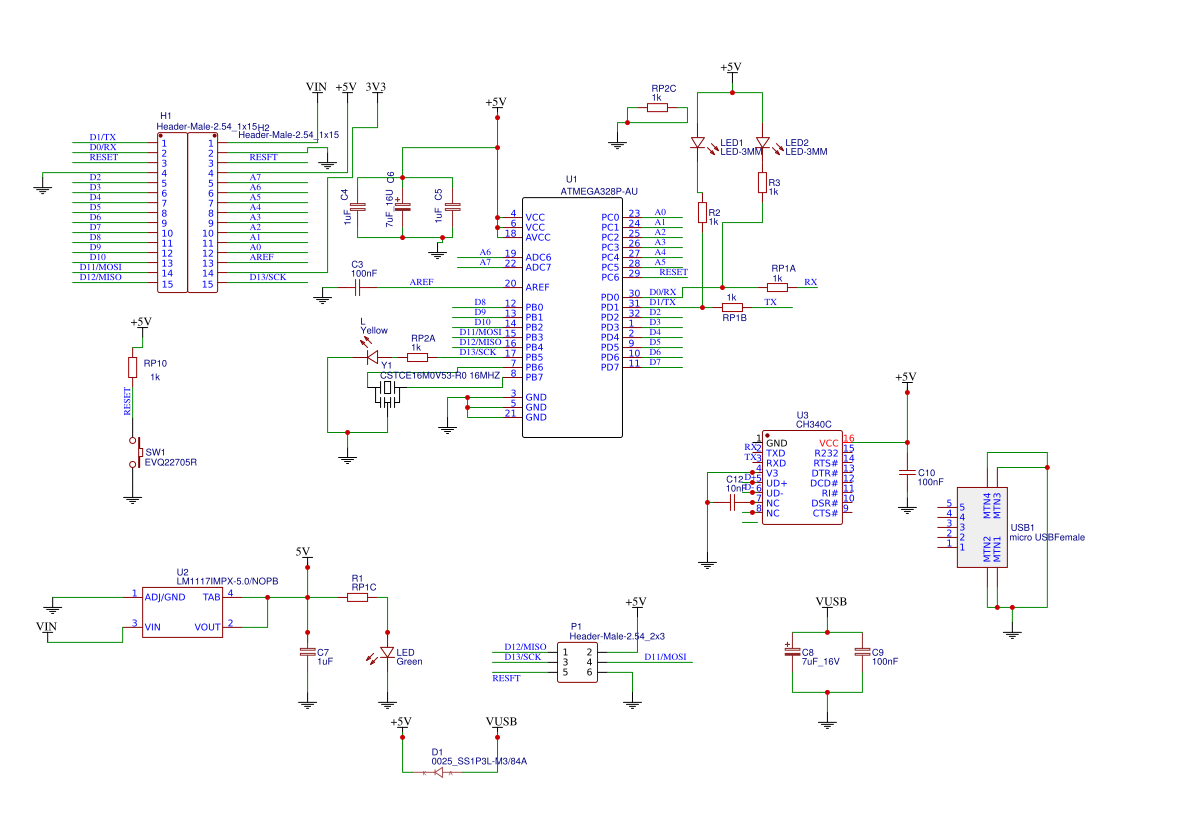The width and height of the screenshot is (1177, 834).
Task: Click the C8 polarized capacitor symbol
Action: (x=792, y=652)
